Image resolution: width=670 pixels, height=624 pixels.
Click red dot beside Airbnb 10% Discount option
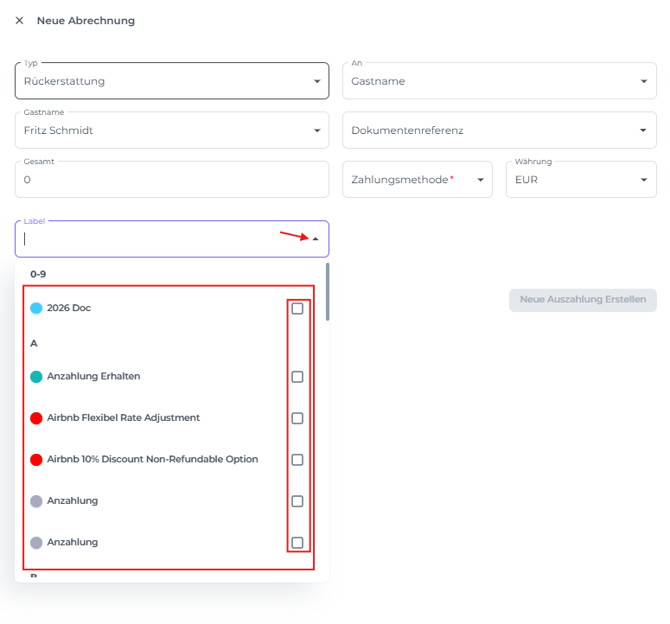pos(36,460)
